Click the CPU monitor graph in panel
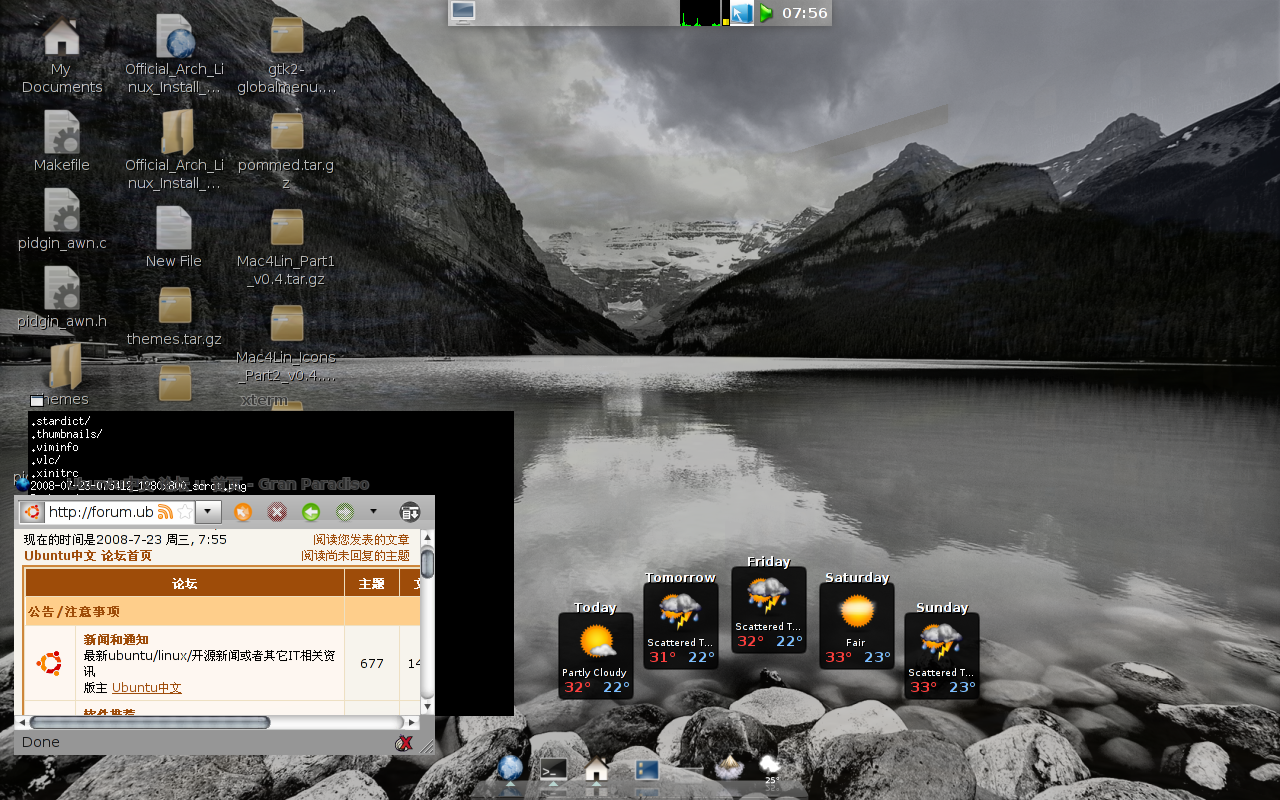1280x800 pixels. click(x=700, y=13)
